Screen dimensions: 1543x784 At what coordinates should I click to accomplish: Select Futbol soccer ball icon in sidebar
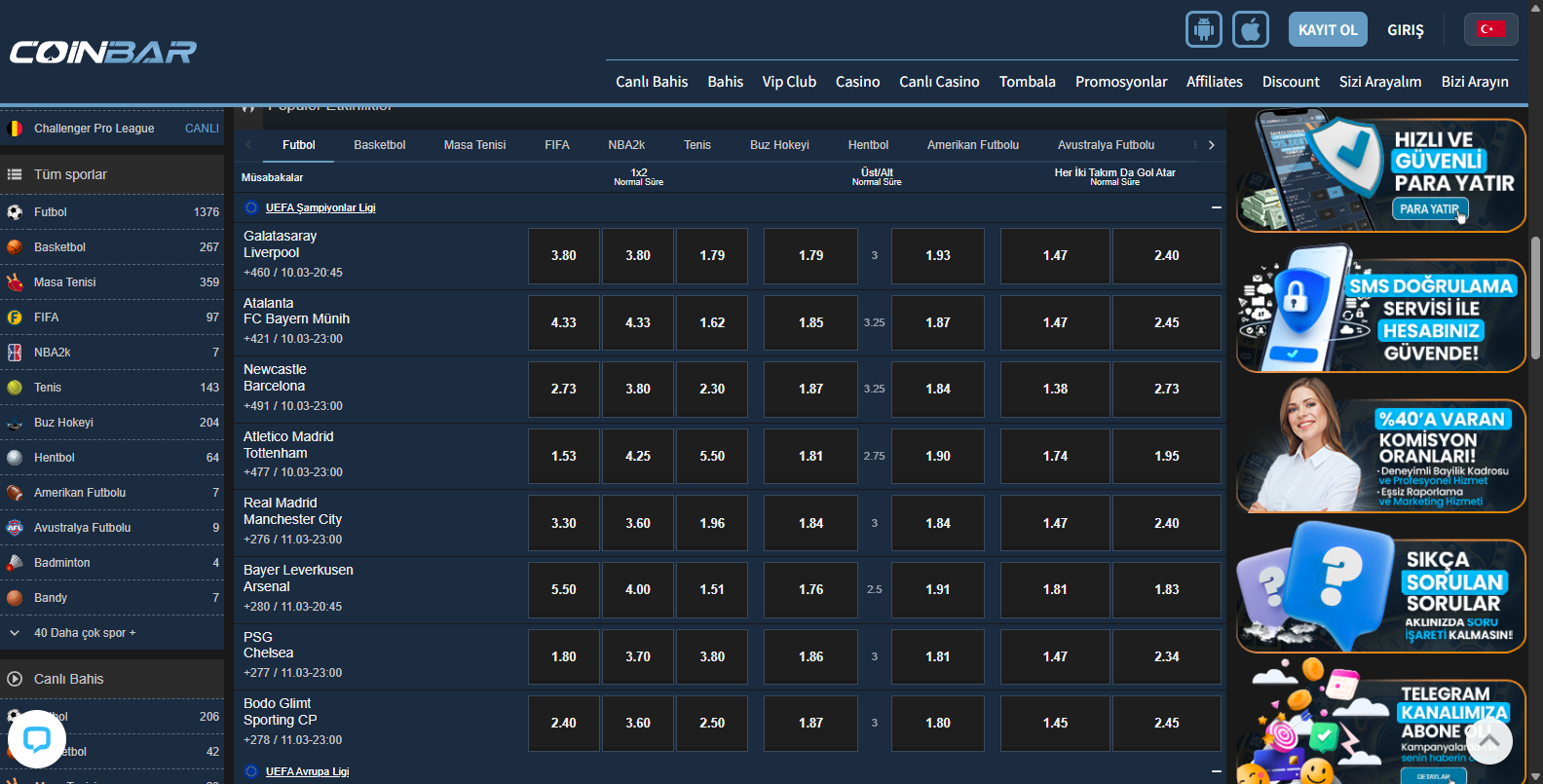pos(15,212)
